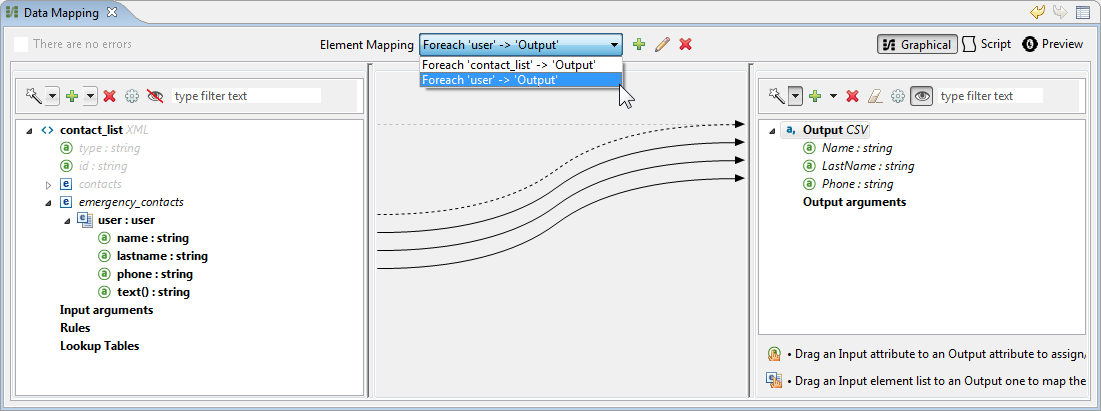Collapse the emergency_contacts node
The width and height of the screenshot is (1101, 411).
point(48,203)
